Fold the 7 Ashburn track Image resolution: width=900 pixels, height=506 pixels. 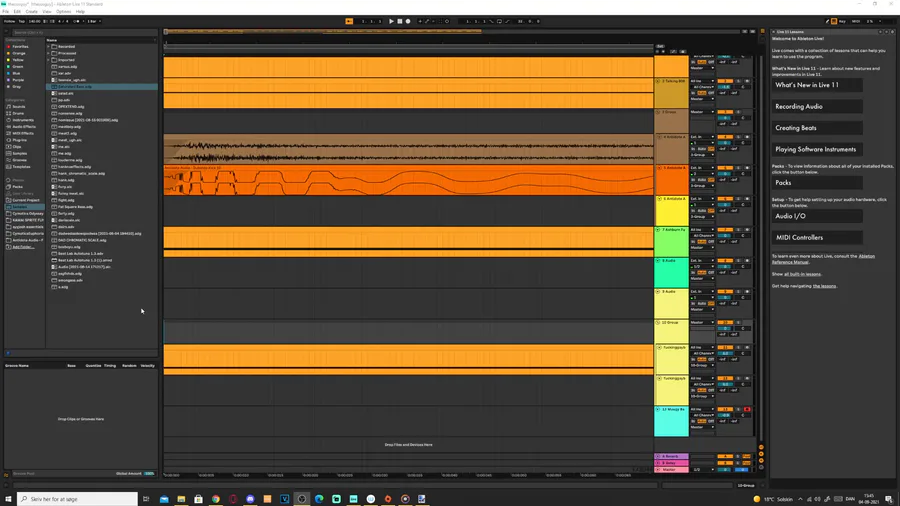tap(658, 229)
